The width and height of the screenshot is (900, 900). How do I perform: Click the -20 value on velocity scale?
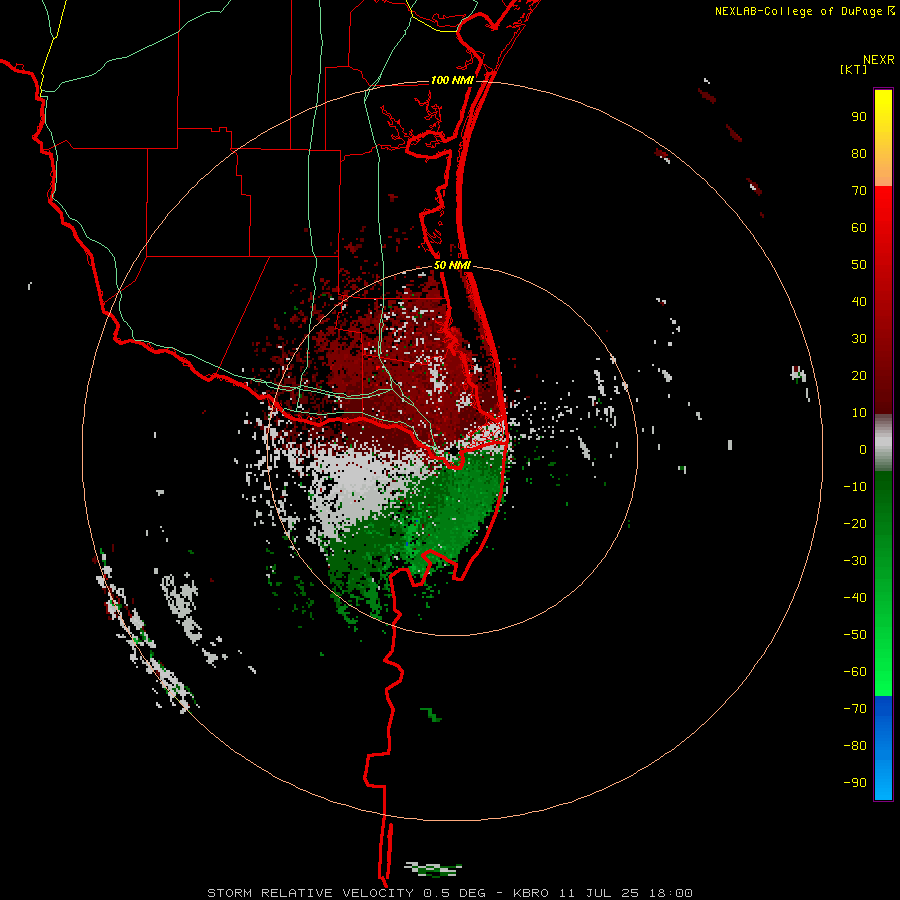pos(855,523)
